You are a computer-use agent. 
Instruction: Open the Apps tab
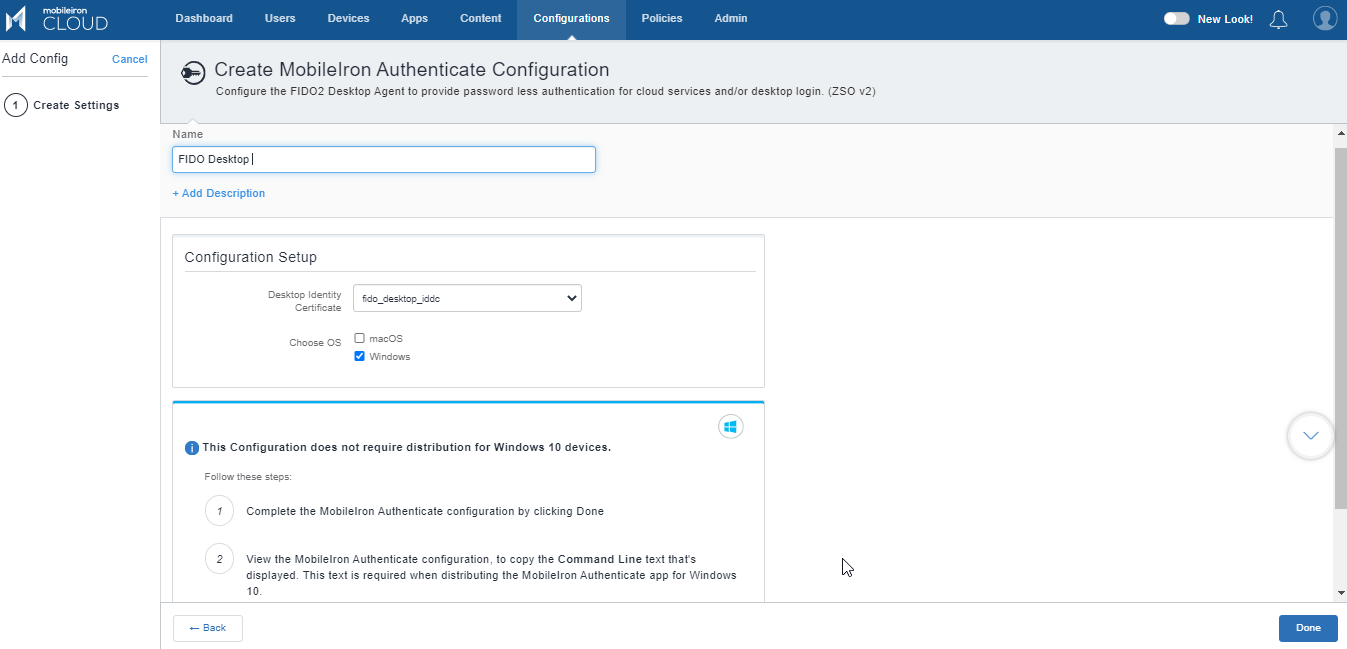click(x=414, y=18)
